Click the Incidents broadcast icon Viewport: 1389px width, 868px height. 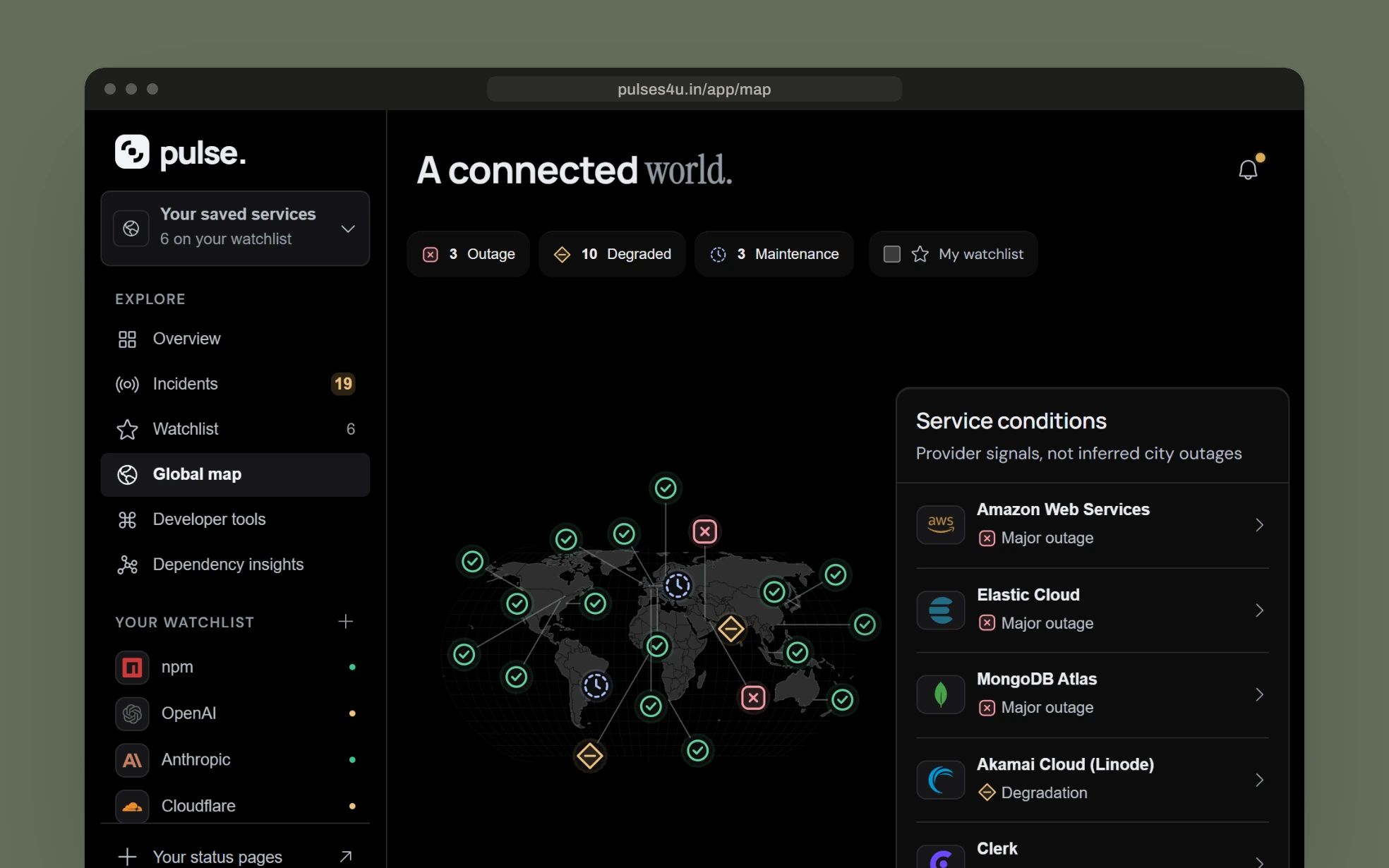tap(127, 385)
